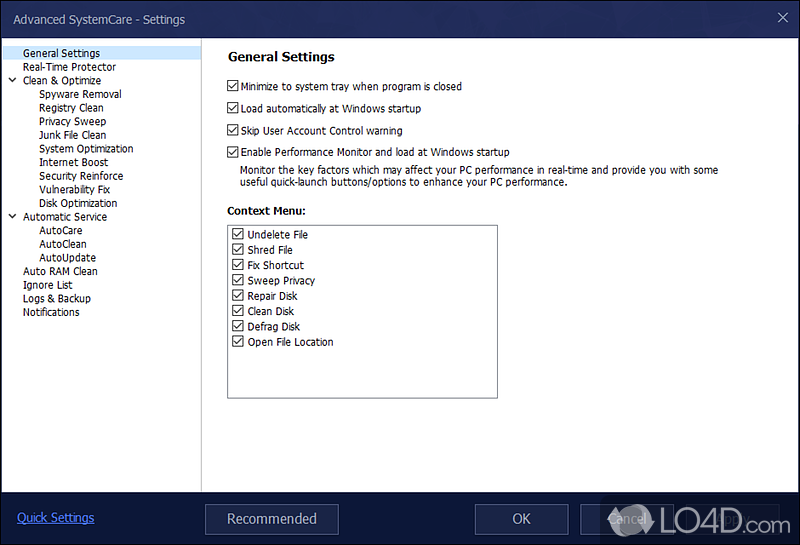Select Auto RAM Clean in sidebar
The width and height of the screenshot is (800, 545).
coord(60,271)
